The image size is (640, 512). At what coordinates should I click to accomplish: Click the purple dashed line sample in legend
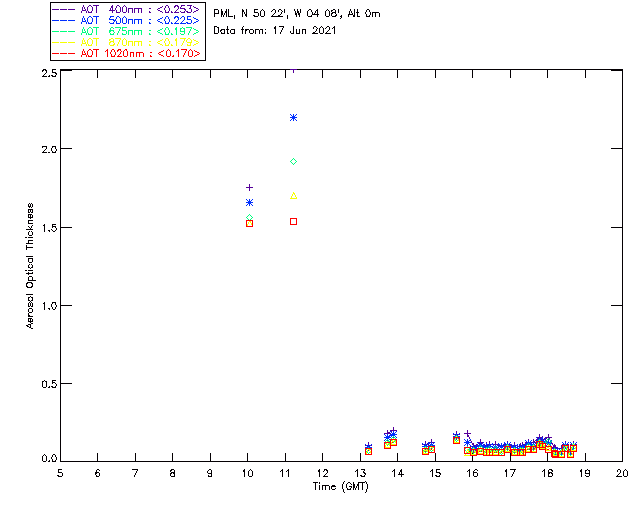[x=64, y=9]
